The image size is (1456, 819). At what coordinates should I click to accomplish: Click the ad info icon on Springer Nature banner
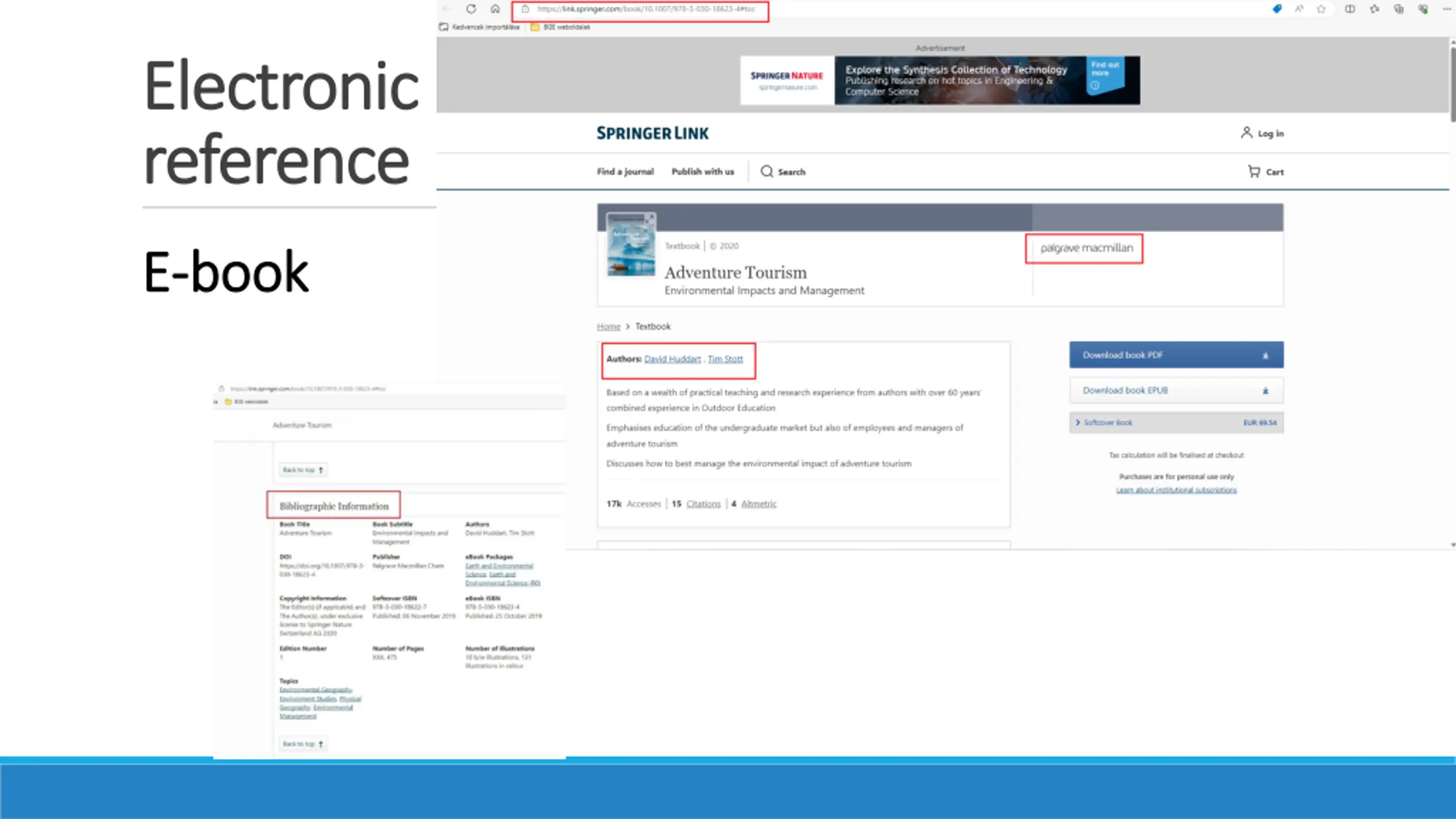[x=1095, y=85]
